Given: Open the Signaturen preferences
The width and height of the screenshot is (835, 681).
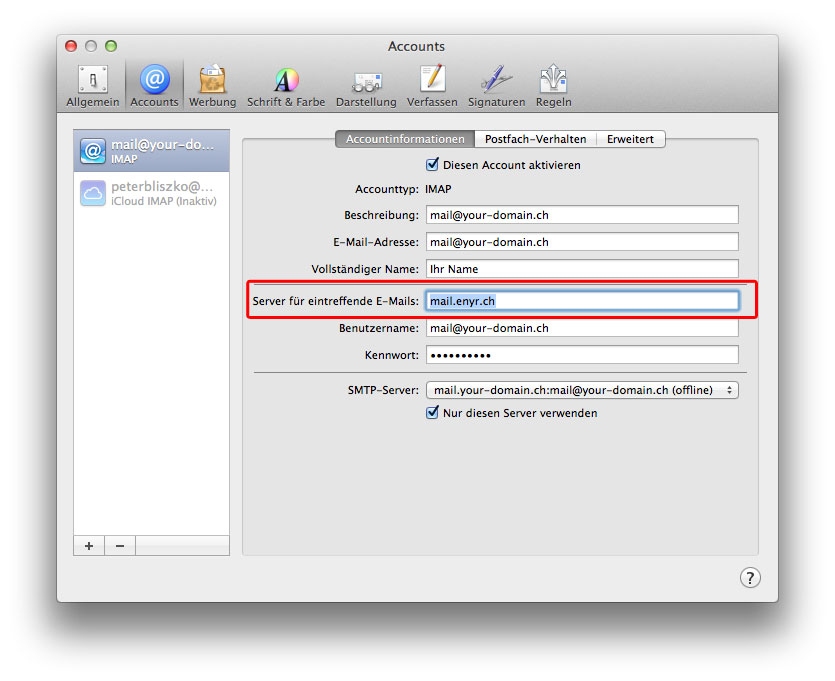Looking at the screenshot, I should click(x=496, y=86).
